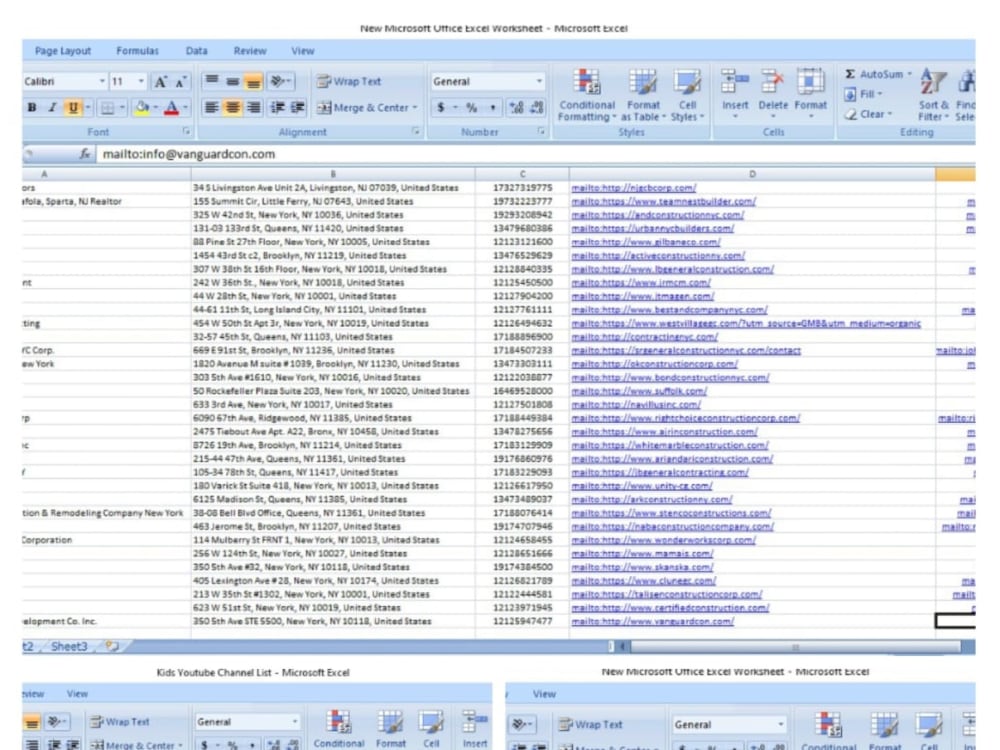Toggle Bold formatting in main Excel window

[x=32, y=108]
